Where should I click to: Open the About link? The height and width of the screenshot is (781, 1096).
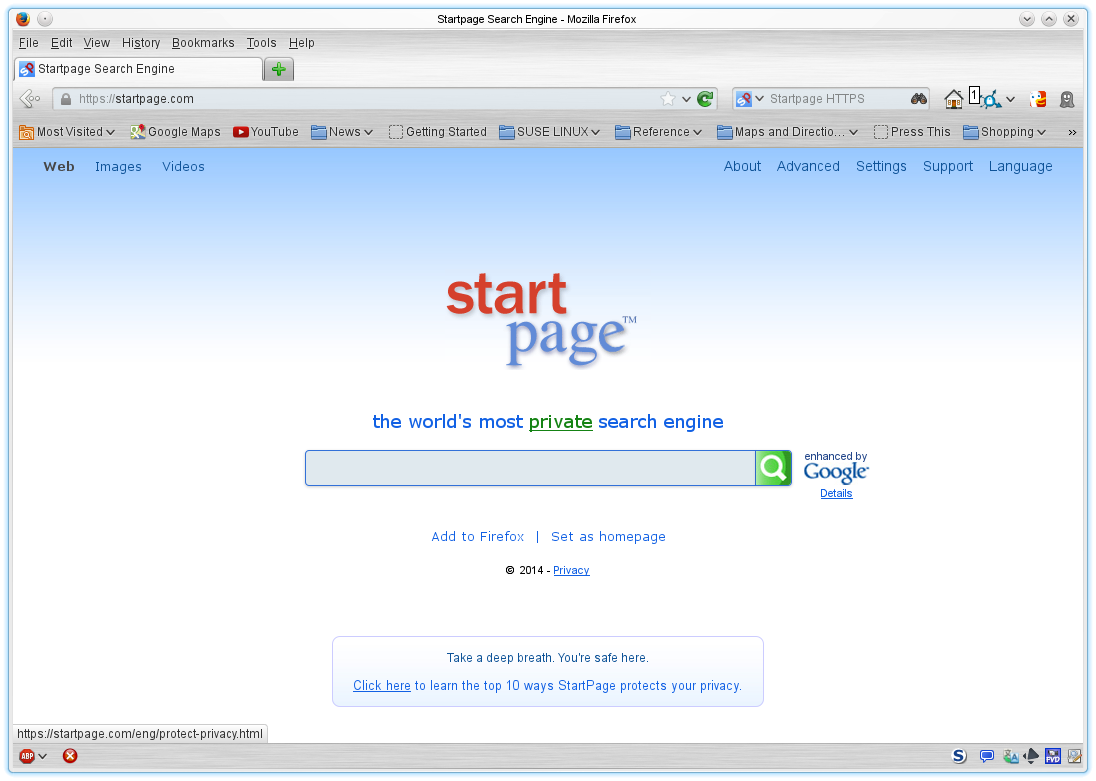pyautogui.click(x=742, y=166)
